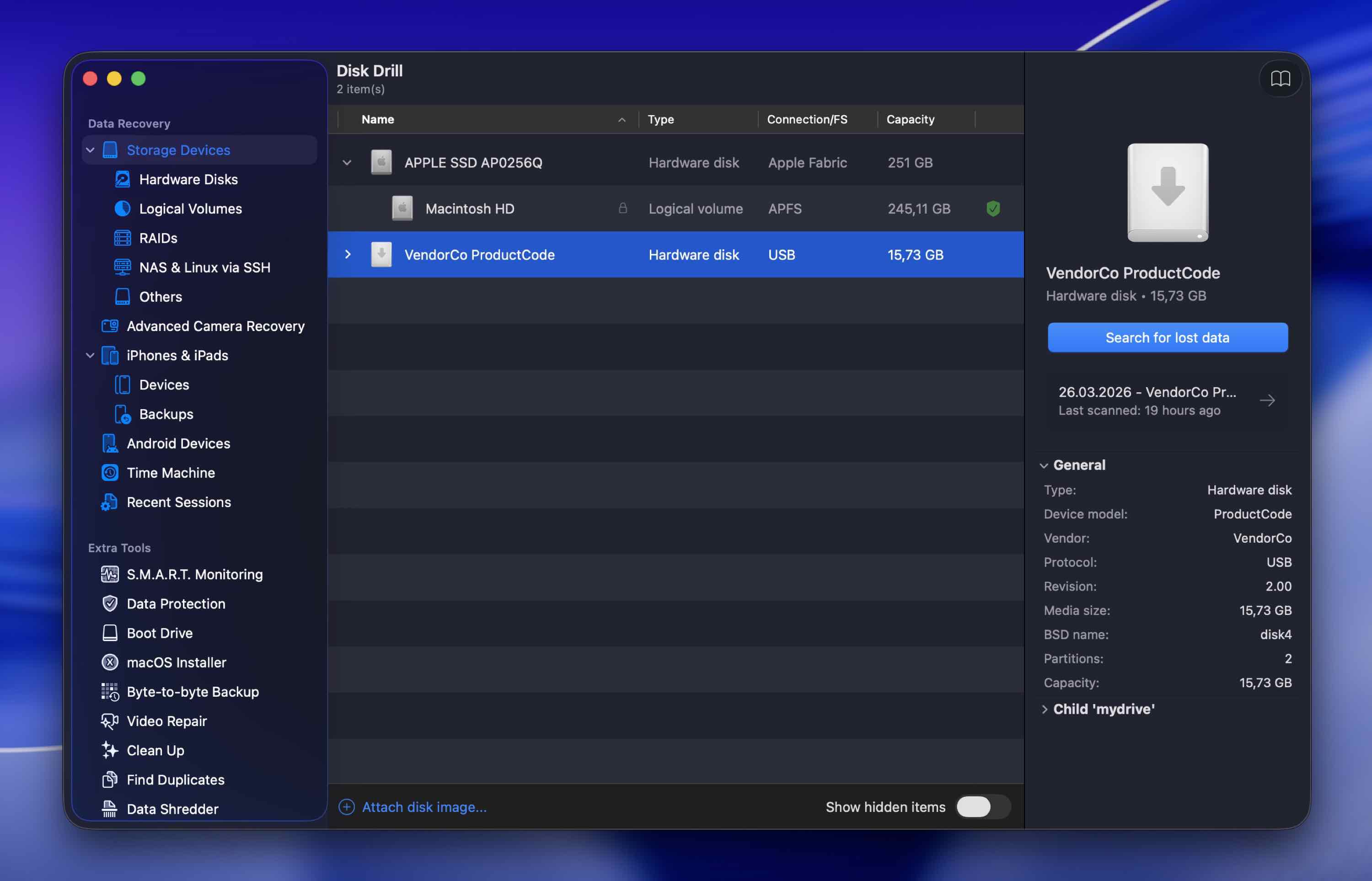This screenshot has width=1372, height=881.
Task: Click the Clean Up sparkle icon
Action: coord(110,750)
